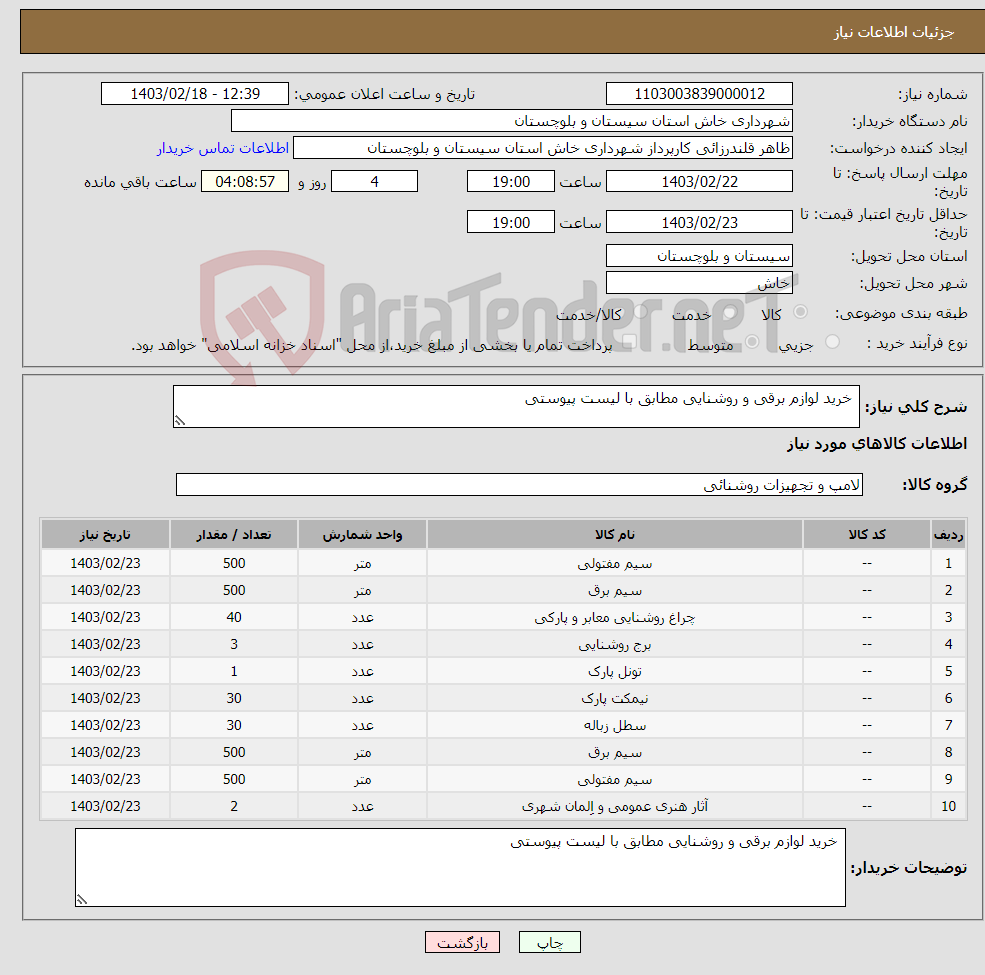Click the تونل پارک item cell

(615, 672)
